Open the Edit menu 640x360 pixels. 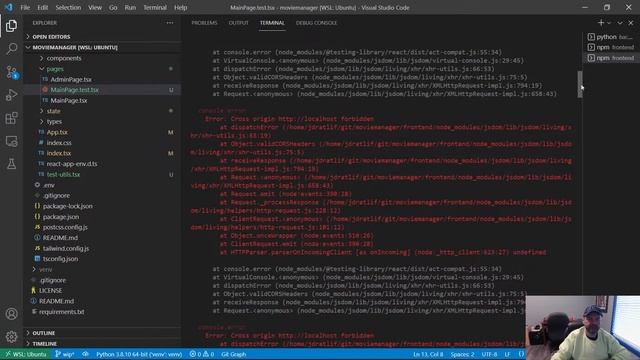(42, 7)
